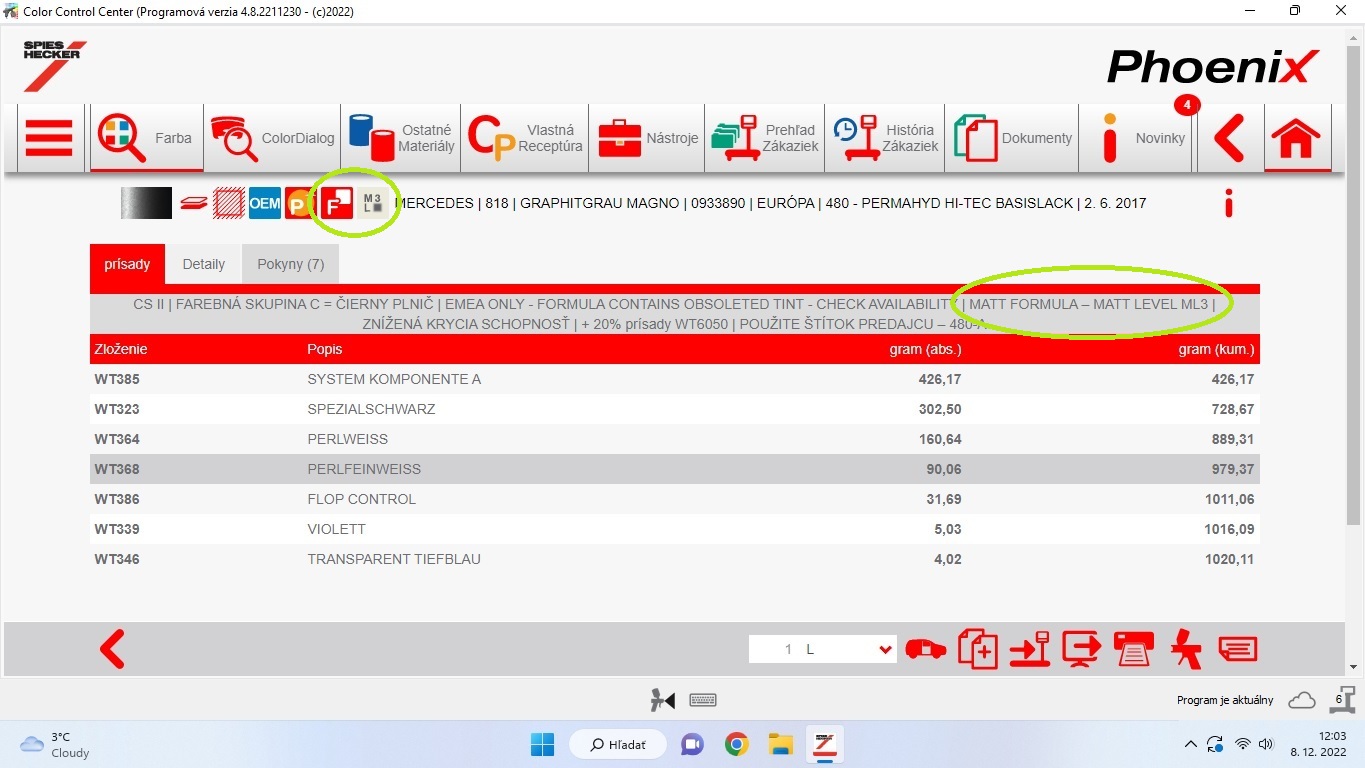Switch to the prísady tab

coord(127,264)
